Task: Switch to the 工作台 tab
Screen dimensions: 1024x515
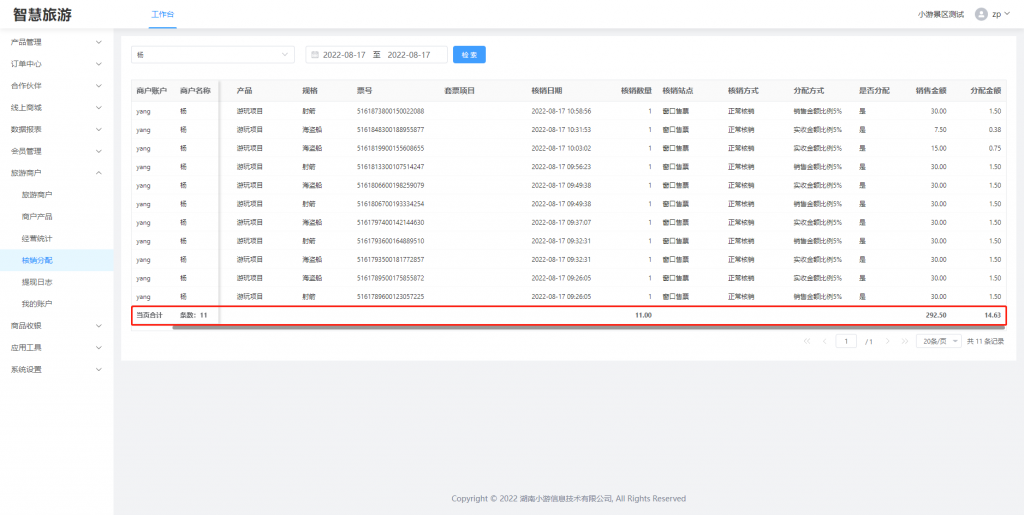Action: [162, 15]
